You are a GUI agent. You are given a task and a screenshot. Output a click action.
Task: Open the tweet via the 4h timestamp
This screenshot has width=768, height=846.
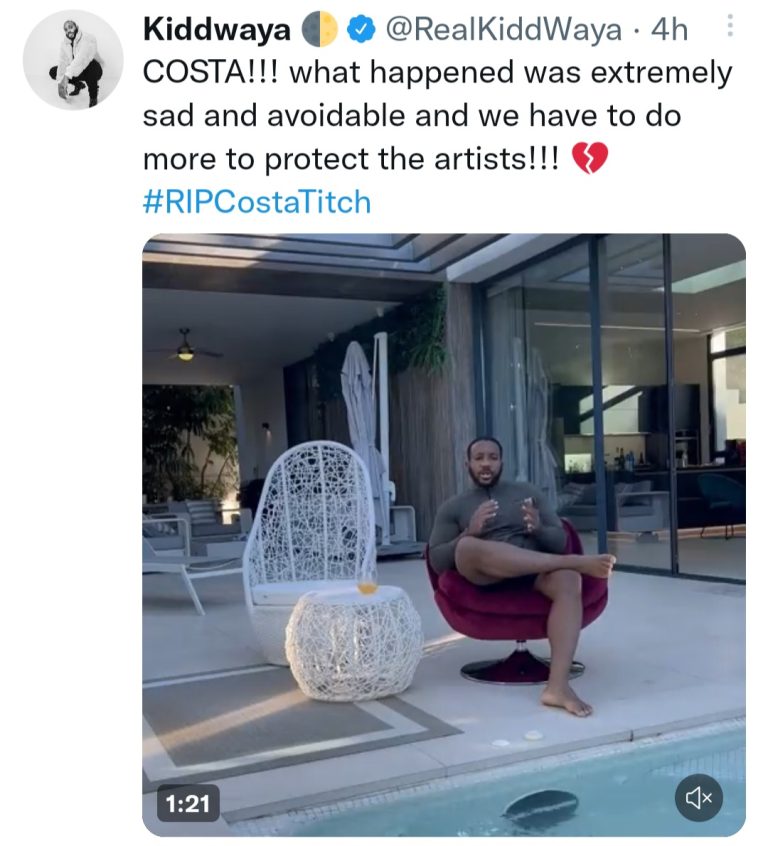point(669,32)
